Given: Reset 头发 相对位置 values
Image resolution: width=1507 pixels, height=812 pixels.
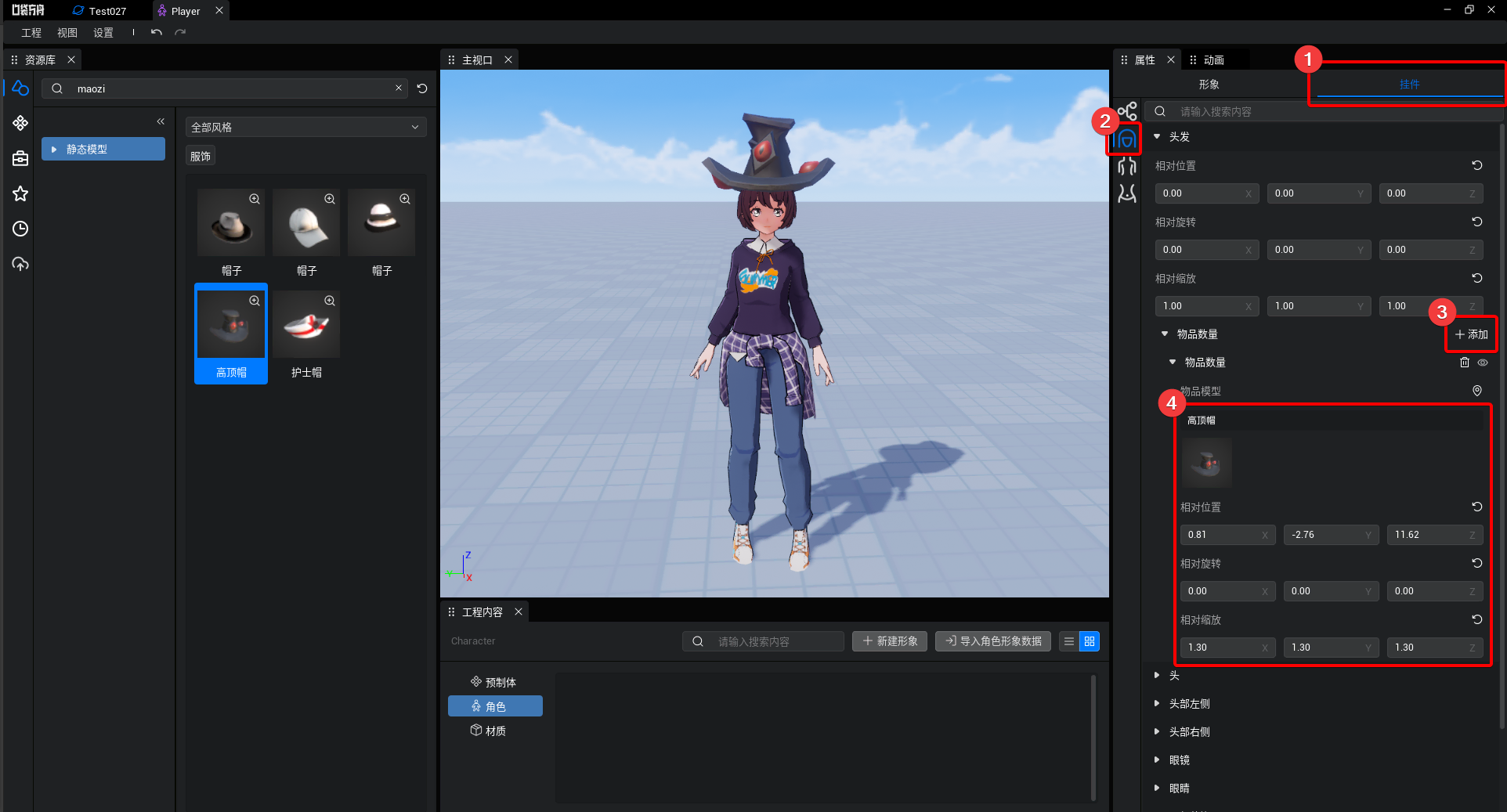Looking at the screenshot, I should click(x=1477, y=165).
